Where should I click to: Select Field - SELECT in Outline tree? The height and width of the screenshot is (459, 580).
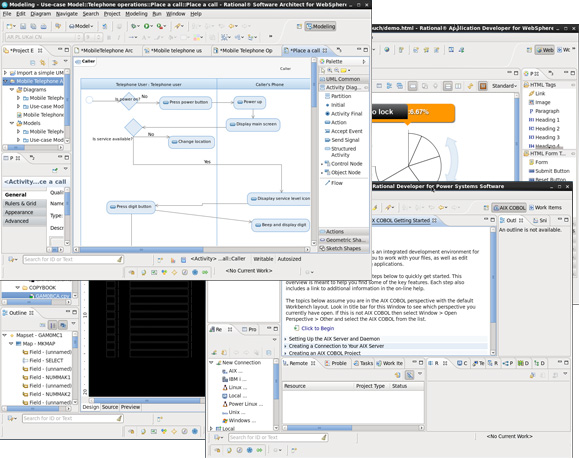[x=43, y=361]
